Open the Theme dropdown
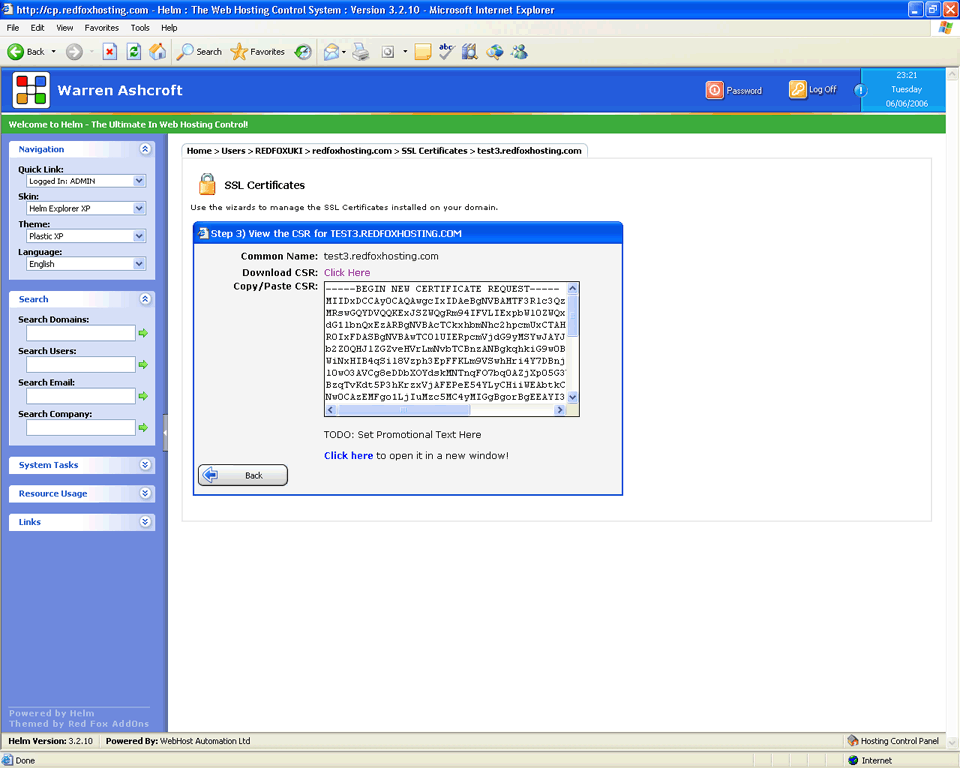 coord(86,236)
